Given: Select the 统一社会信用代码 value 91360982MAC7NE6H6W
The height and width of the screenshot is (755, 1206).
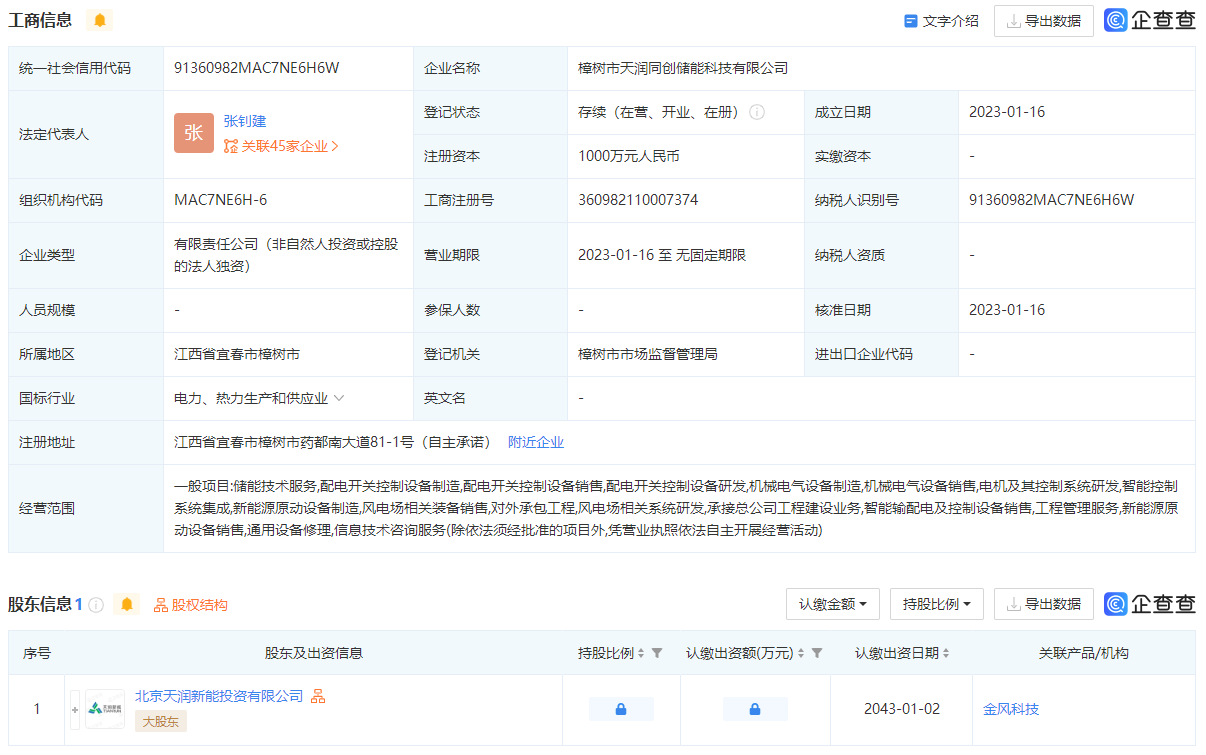Looking at the screenshot, I should (257, 68).
